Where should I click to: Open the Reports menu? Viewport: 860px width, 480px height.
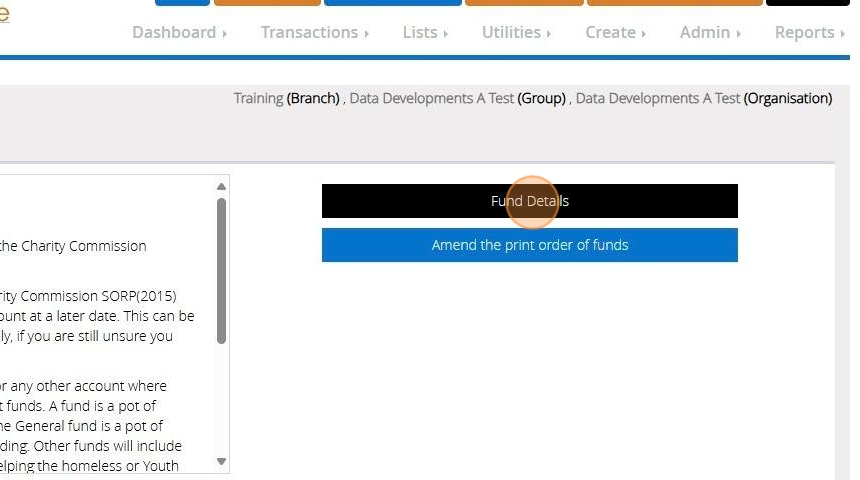[810, 32]
